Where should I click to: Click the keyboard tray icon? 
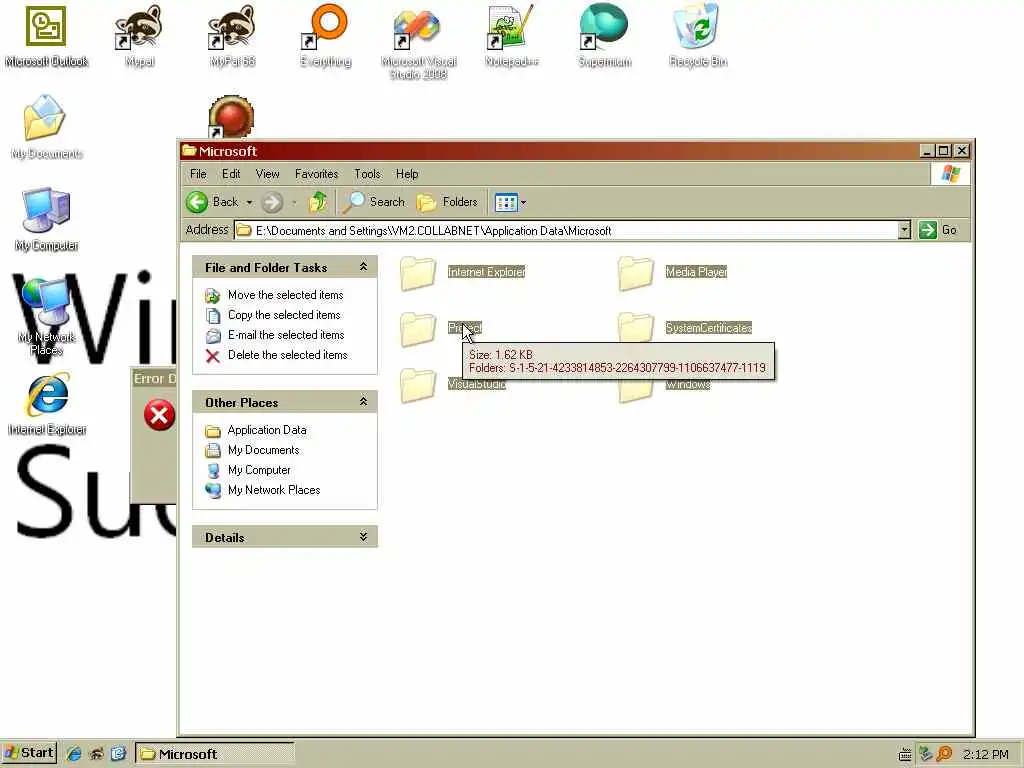click(x=904, y=756)
